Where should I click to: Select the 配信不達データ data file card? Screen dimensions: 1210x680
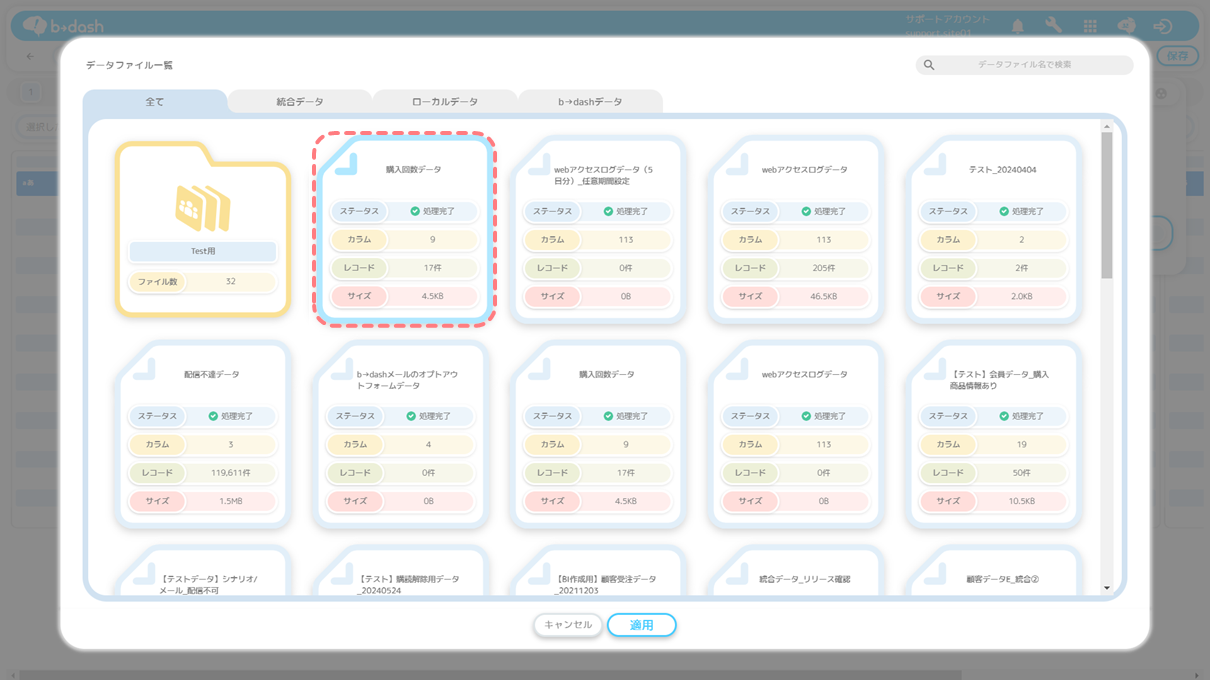[x=203, y=435]
